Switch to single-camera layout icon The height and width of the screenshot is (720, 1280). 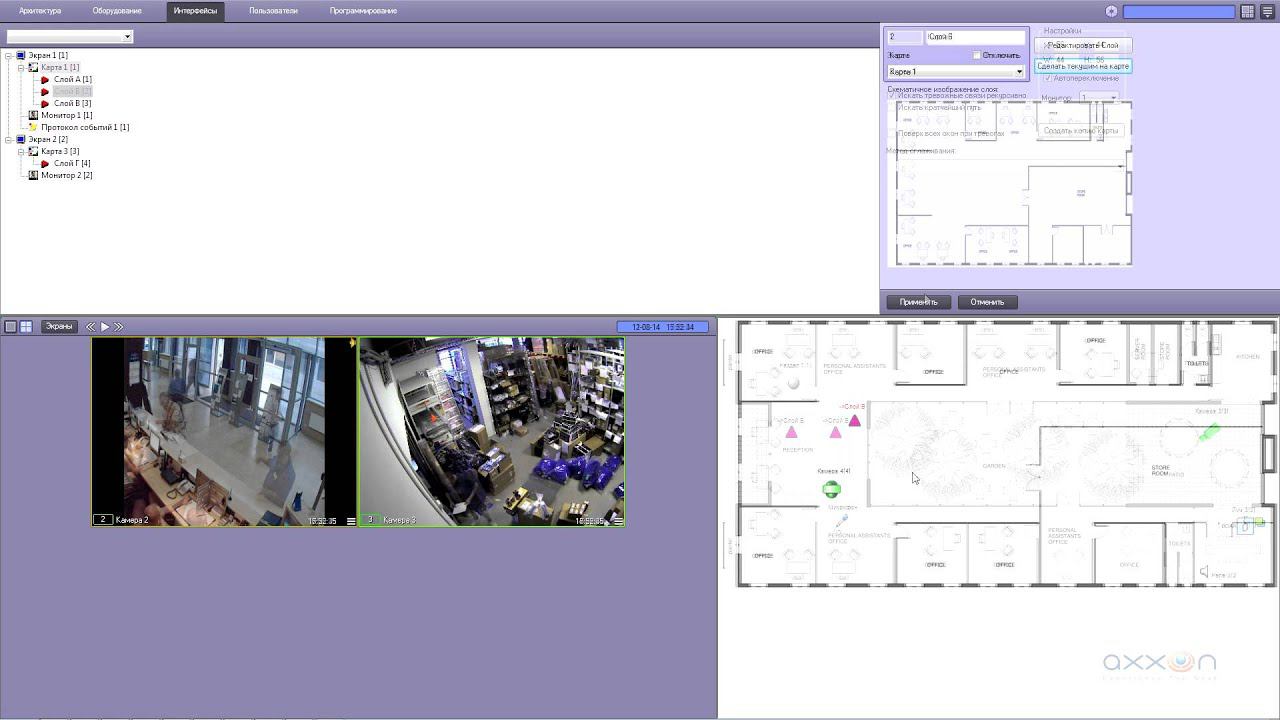coord(11,327)
